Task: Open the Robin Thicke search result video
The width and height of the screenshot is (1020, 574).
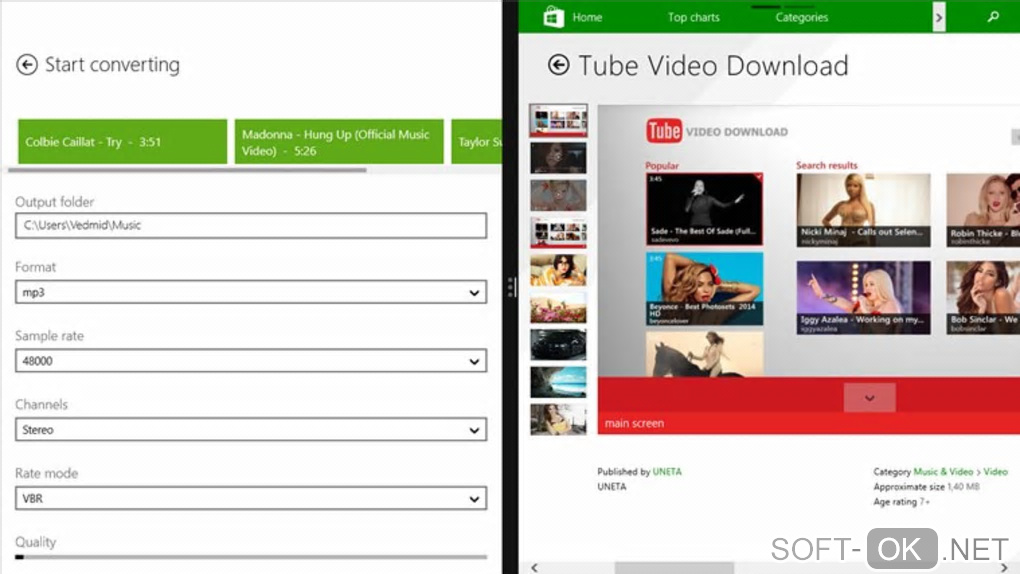Action: tap(983, 210)
